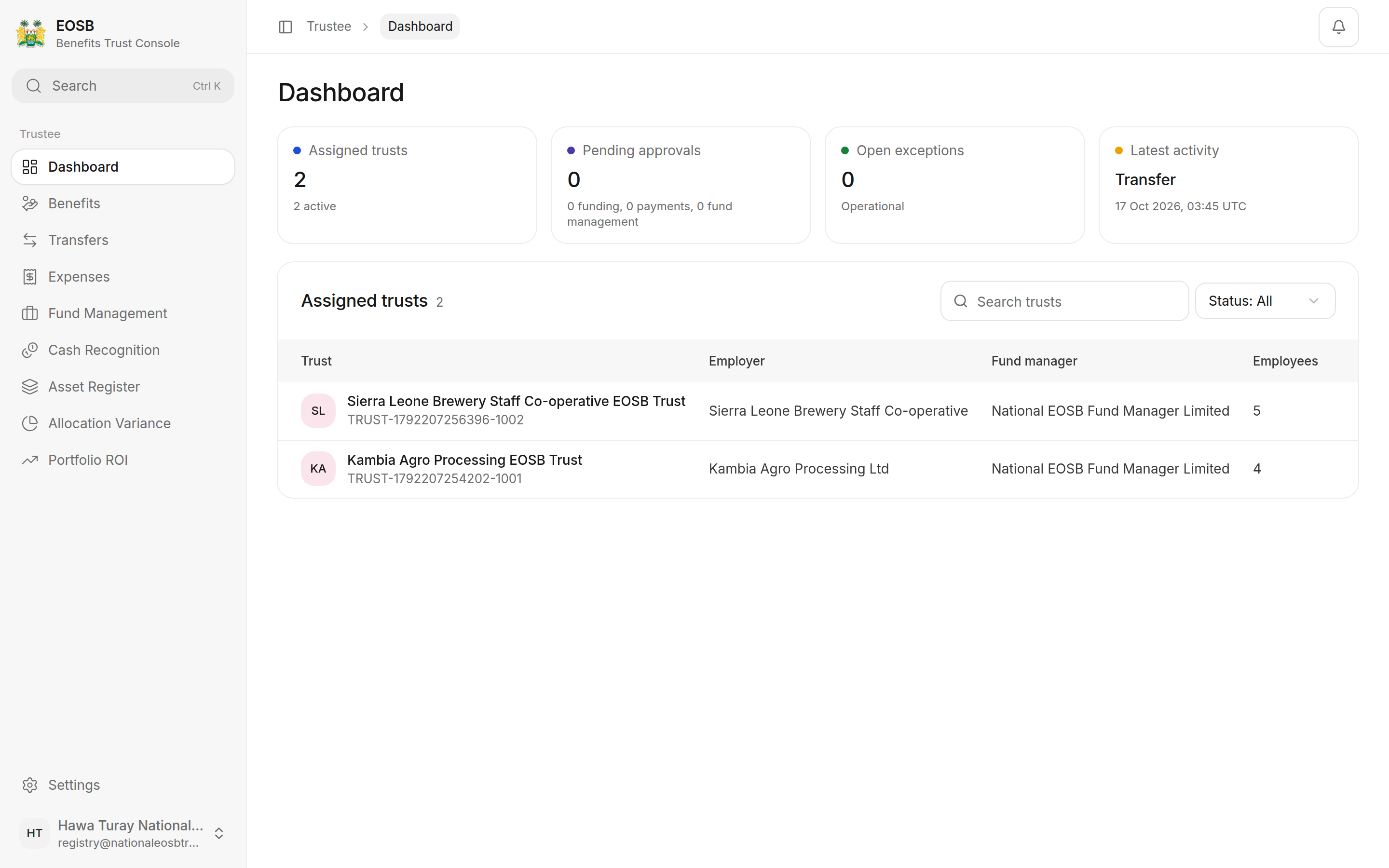This screenshot has width=1389, height=868.
Task: Click the Benefits hand icon
Action: [x=30, y=203]
